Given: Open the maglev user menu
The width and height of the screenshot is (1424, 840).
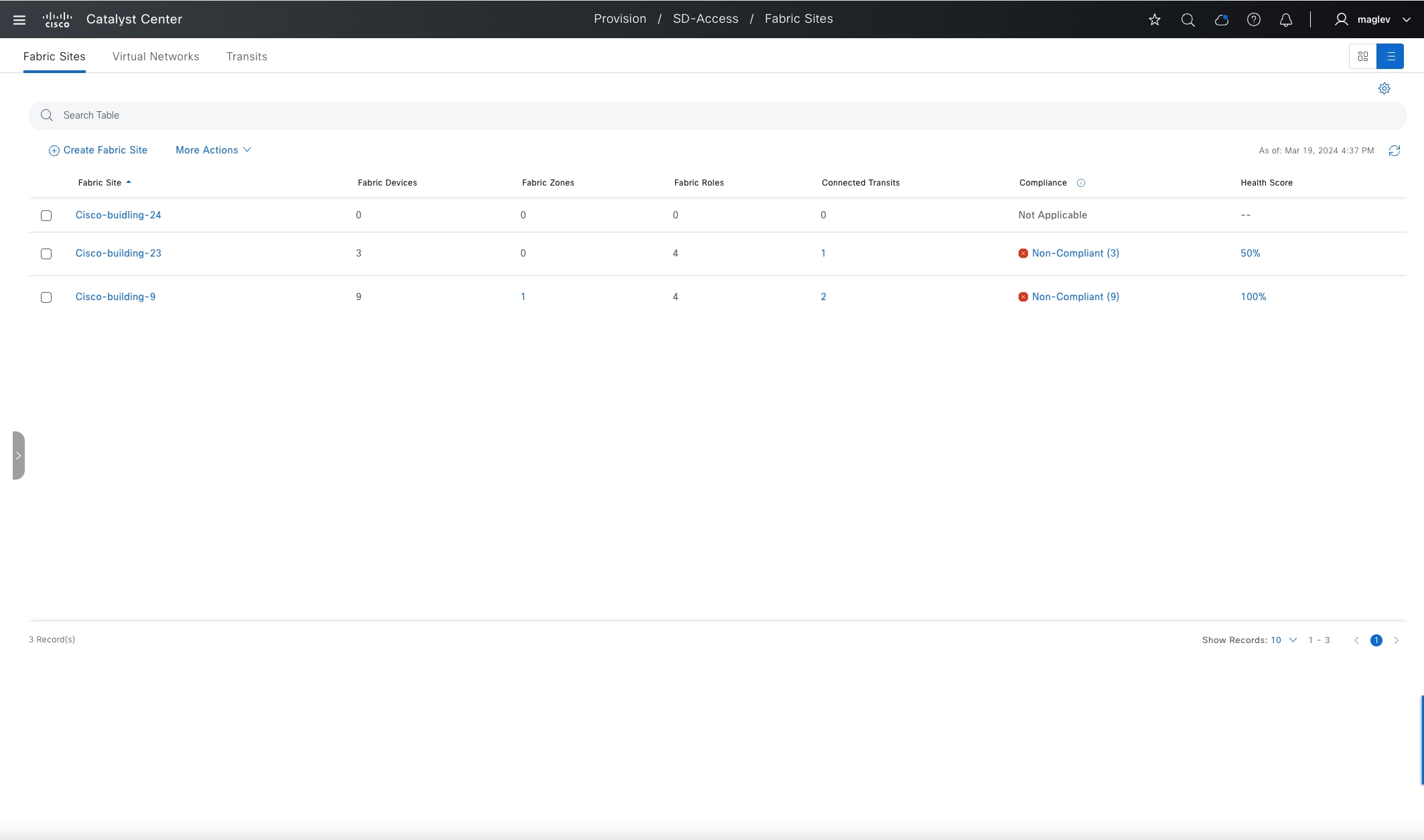Looking at the screenshot, I should coord(1372,19).
